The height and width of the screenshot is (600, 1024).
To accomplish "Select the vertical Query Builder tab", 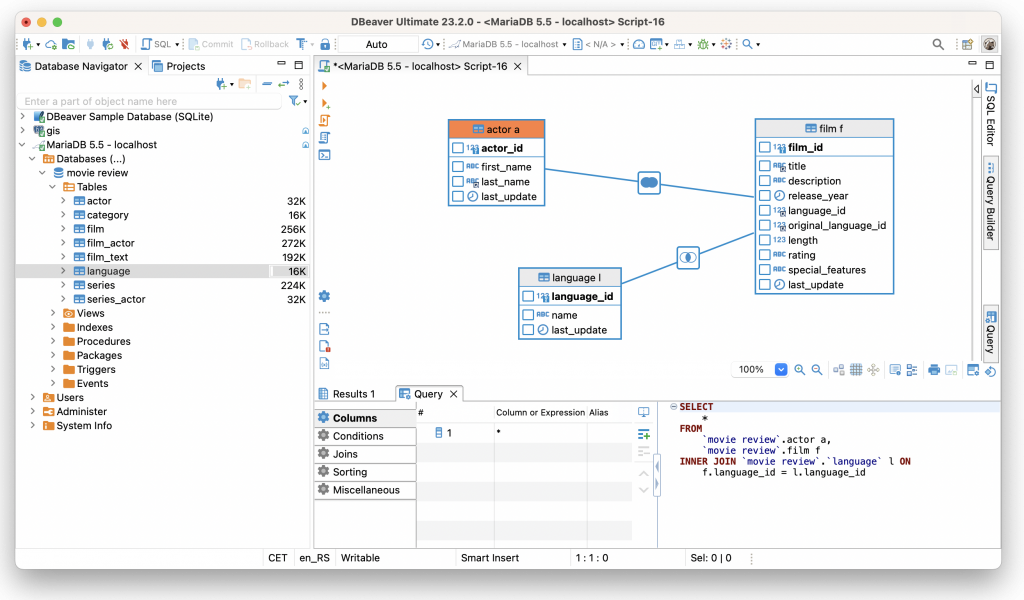I will (x=991, y=202).
